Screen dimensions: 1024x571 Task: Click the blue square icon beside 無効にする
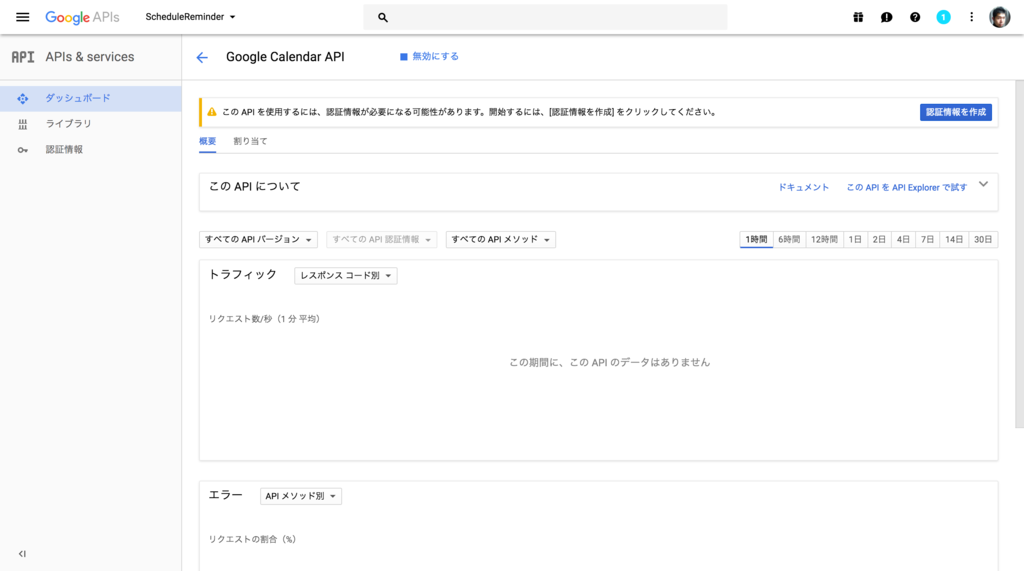click(x=404, y=57)
